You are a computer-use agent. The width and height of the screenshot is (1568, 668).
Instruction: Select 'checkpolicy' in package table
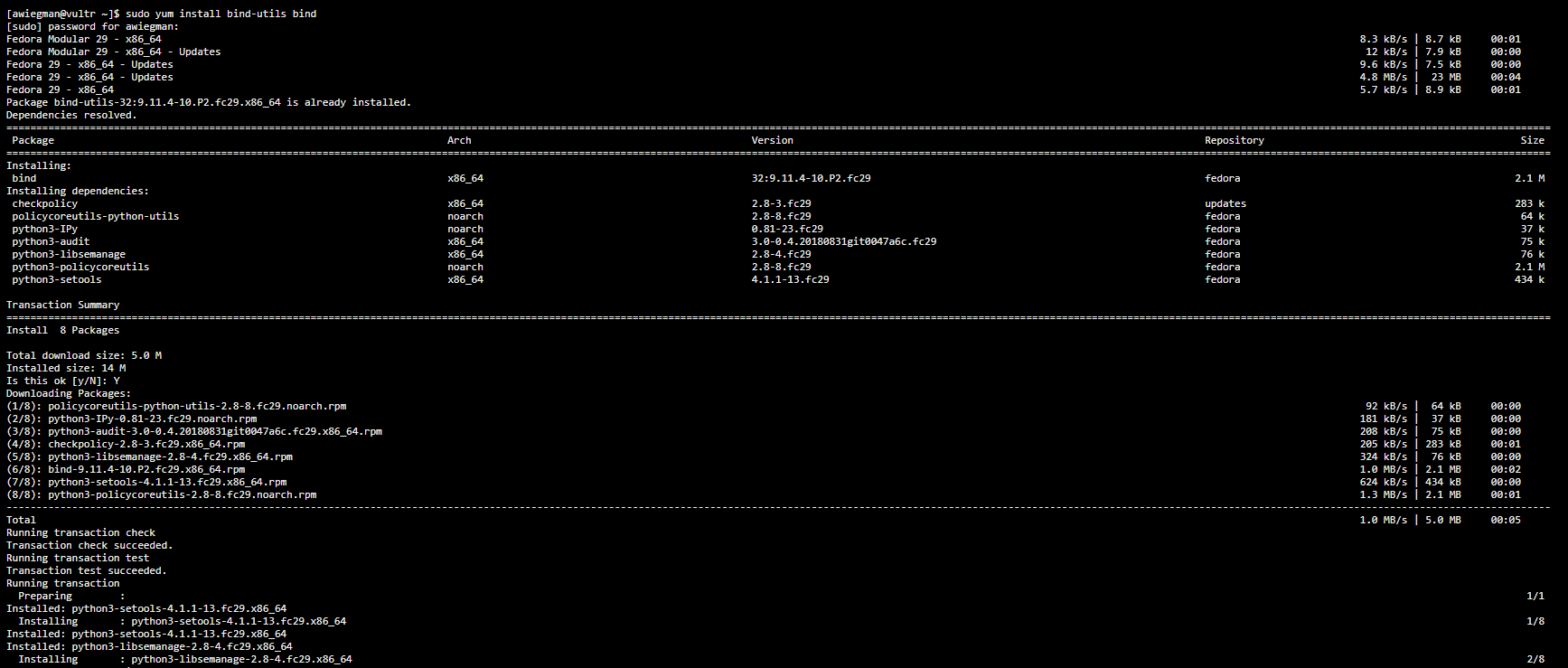coord(44,203)
